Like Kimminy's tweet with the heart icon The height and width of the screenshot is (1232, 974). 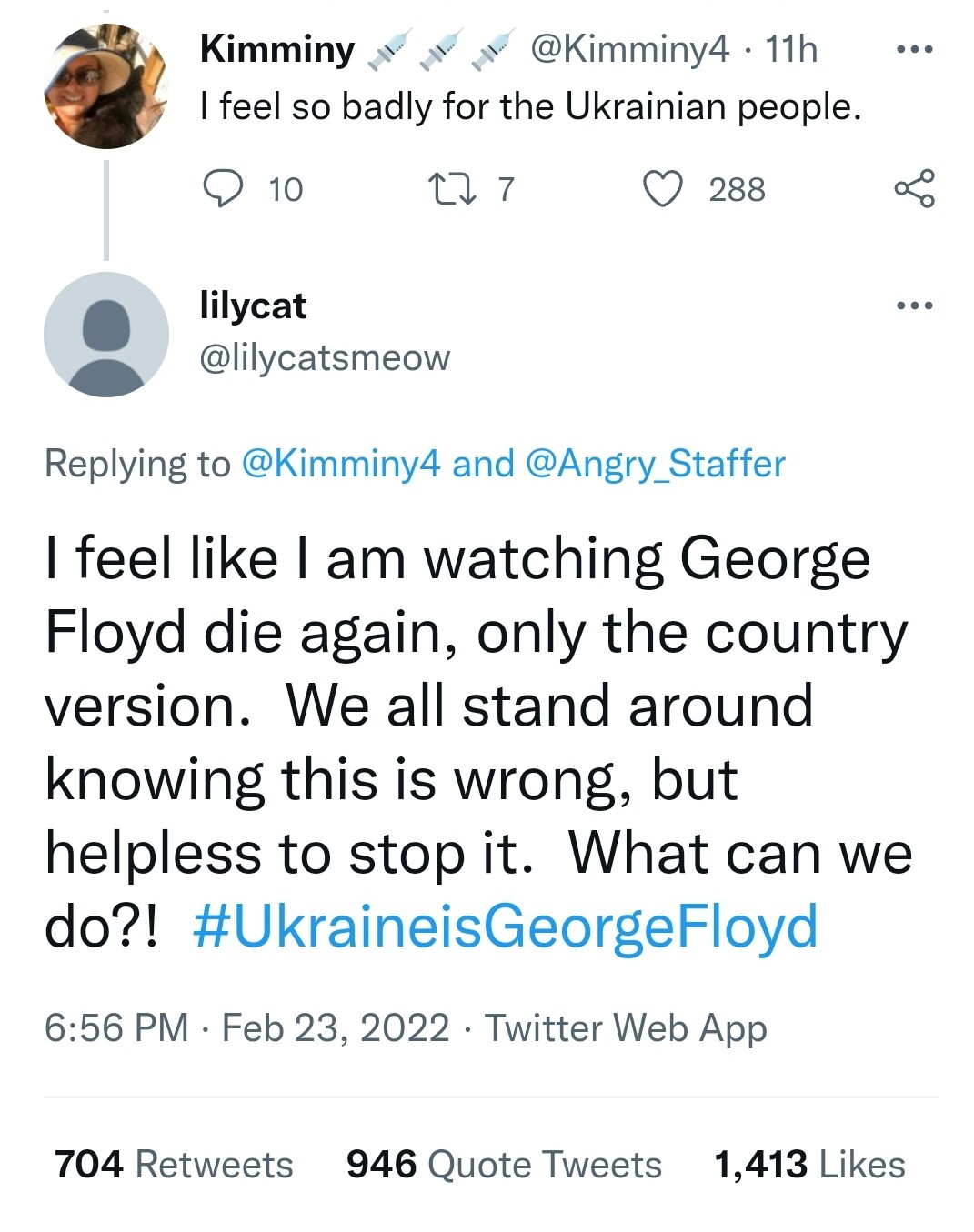(663, 189)
